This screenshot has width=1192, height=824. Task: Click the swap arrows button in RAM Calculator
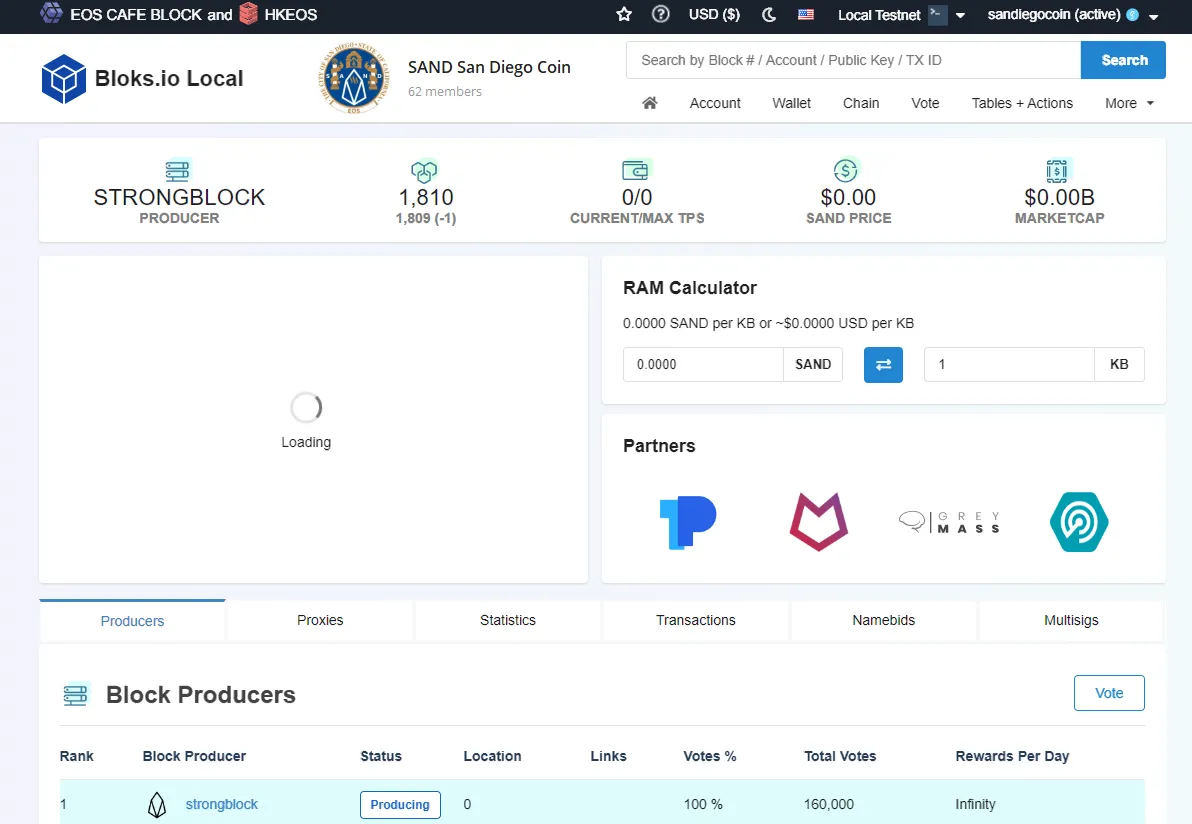tap(883, 365)
